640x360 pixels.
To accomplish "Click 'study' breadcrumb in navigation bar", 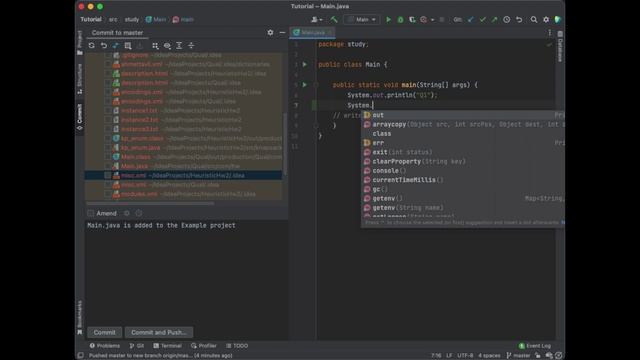I will tap(131, 19).
